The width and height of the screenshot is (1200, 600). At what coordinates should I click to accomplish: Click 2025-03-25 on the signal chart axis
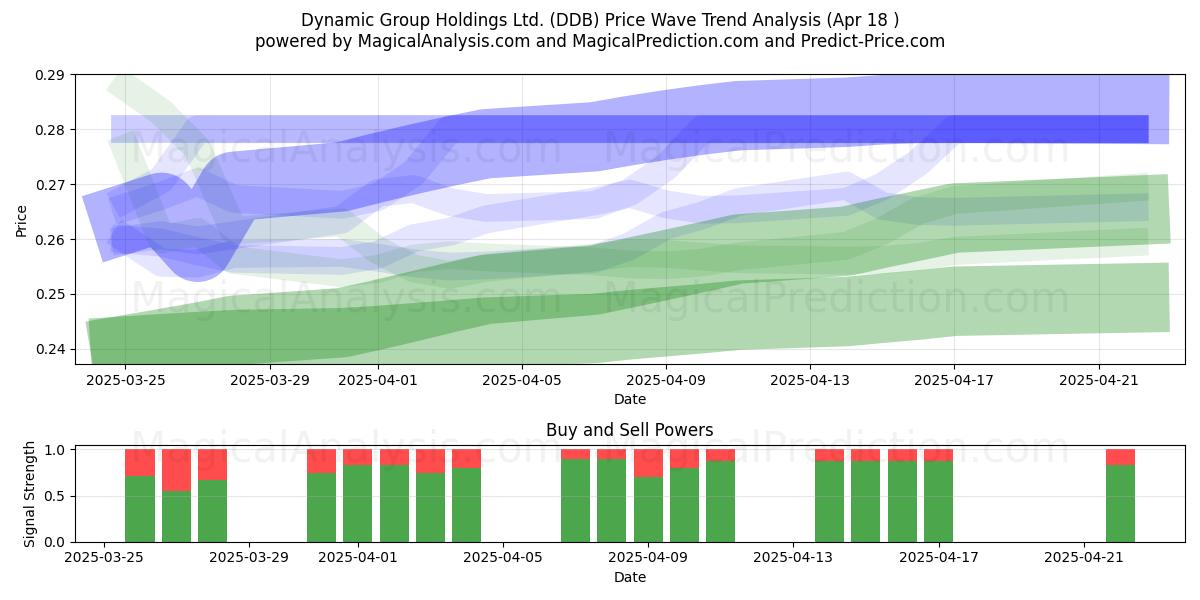click(104, 558)
